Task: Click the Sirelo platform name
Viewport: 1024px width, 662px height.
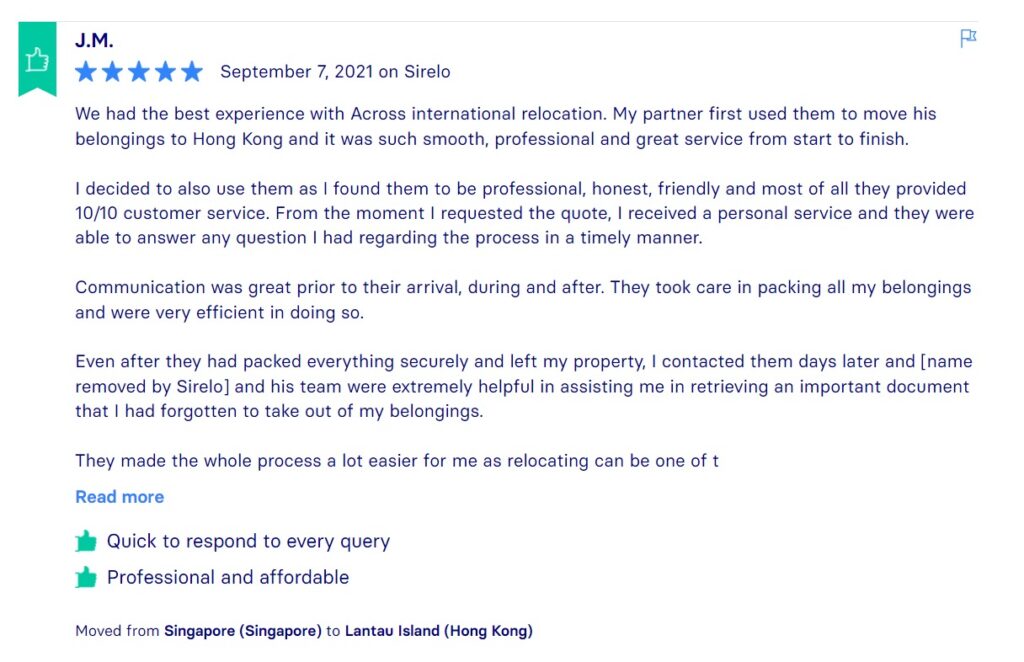Action: [425, 71]
